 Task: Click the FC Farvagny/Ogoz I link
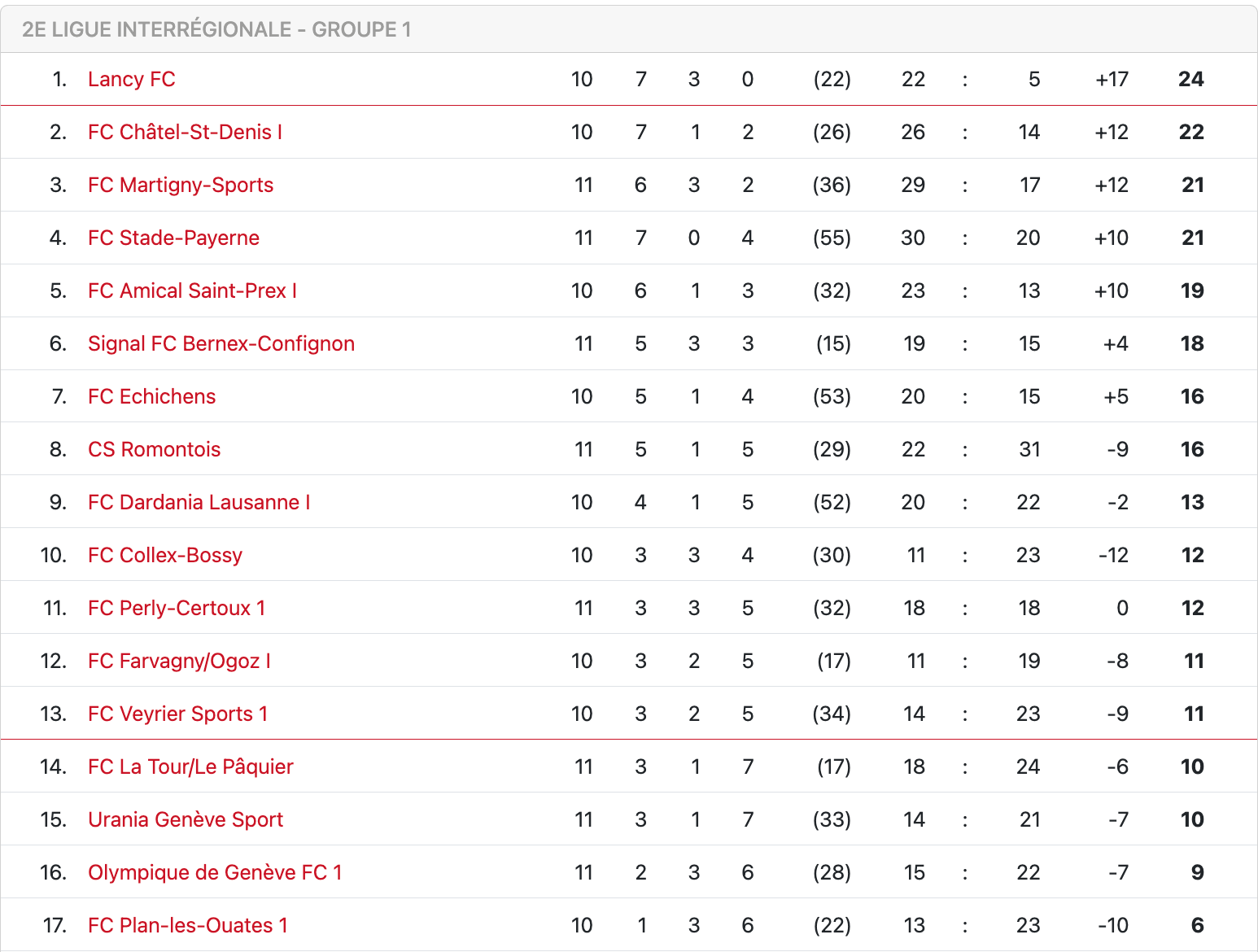tap(179, 661)
